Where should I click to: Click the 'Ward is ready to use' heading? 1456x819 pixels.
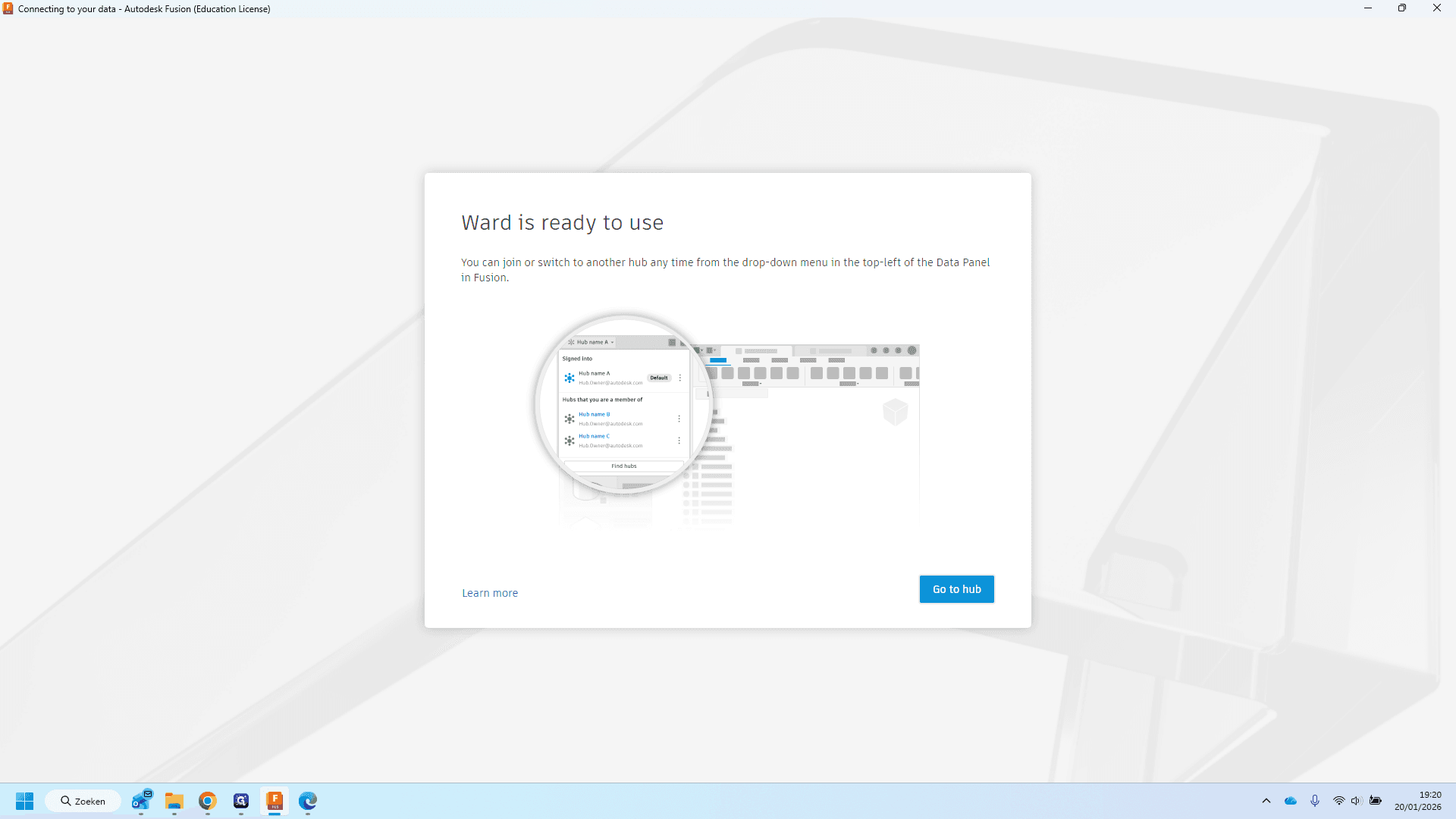[563, 222]
